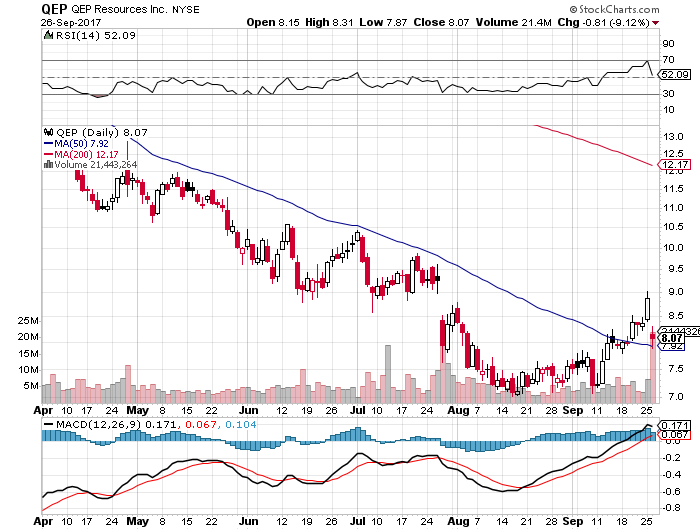The height and width of the screenshot is (530, 700).
Task: Click the candlestick icon beside QEP (Daily)
Action: [x=46, y=130]
